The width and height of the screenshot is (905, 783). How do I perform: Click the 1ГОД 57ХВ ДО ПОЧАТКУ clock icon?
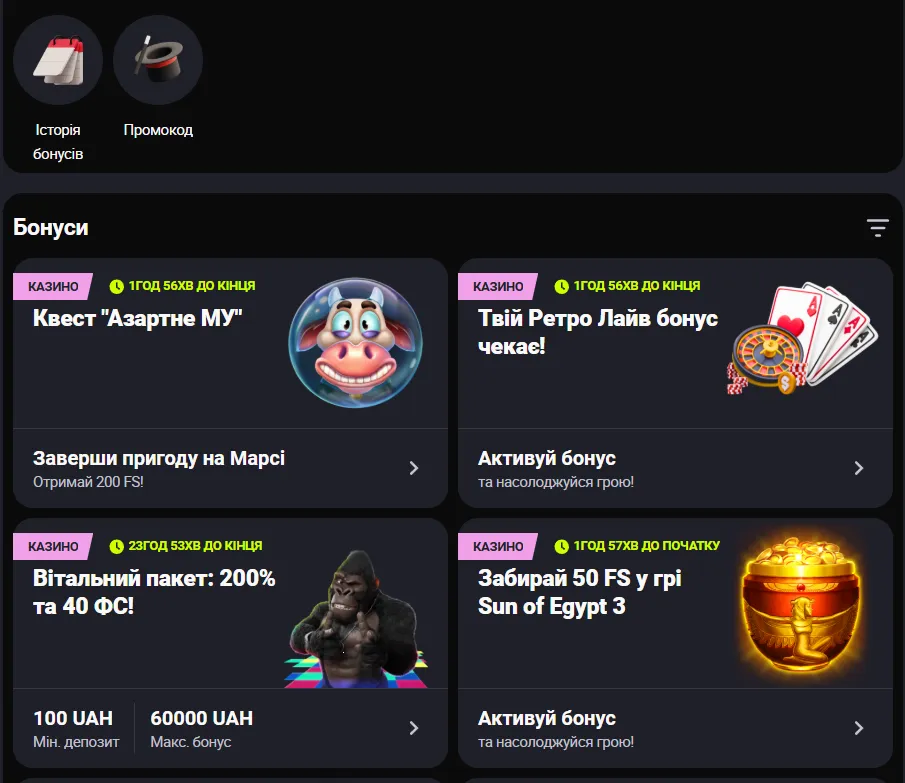tap(562, 546)
